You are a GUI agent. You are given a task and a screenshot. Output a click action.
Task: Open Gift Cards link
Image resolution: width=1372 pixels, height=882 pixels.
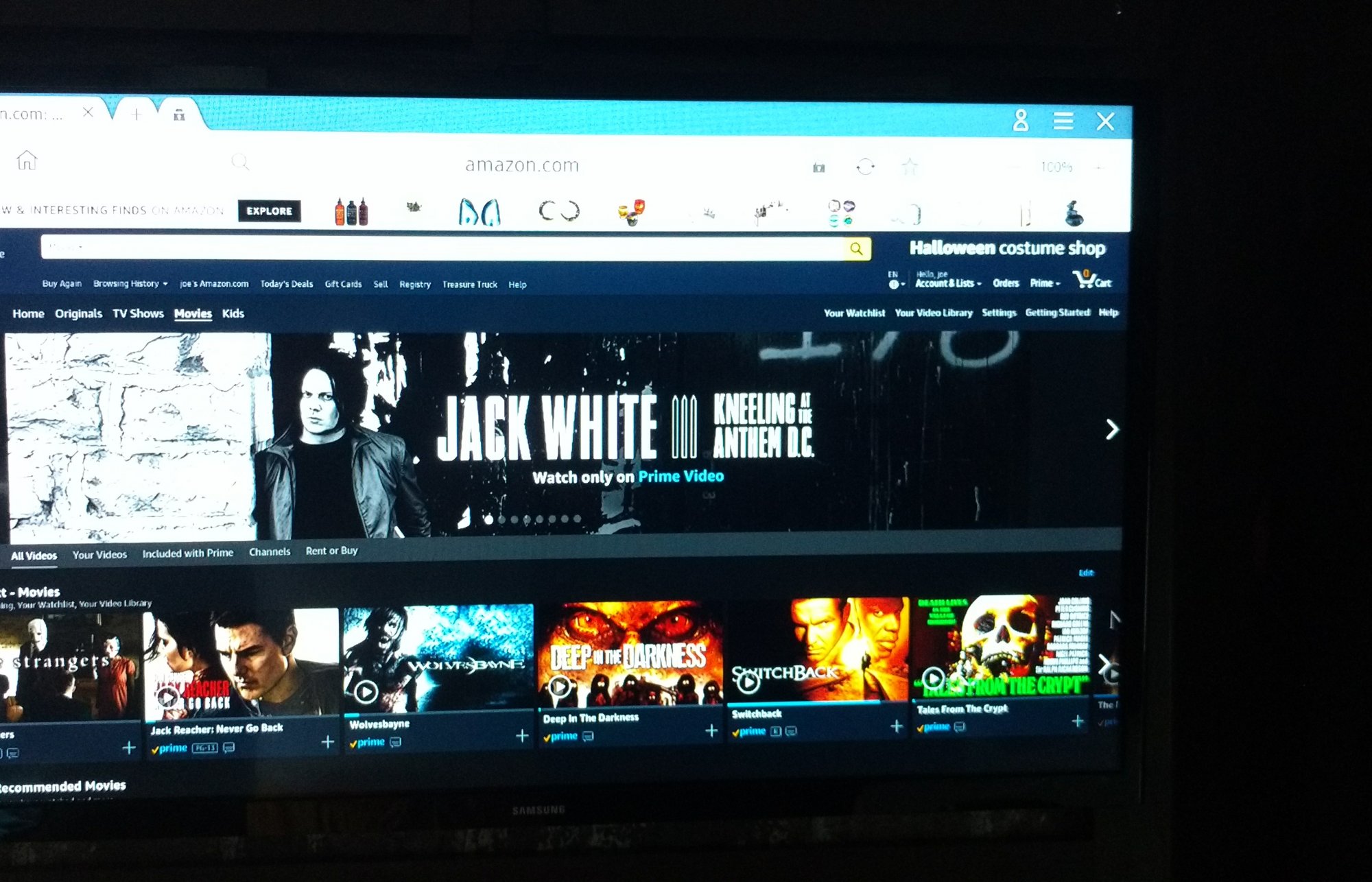coord(343,284)
